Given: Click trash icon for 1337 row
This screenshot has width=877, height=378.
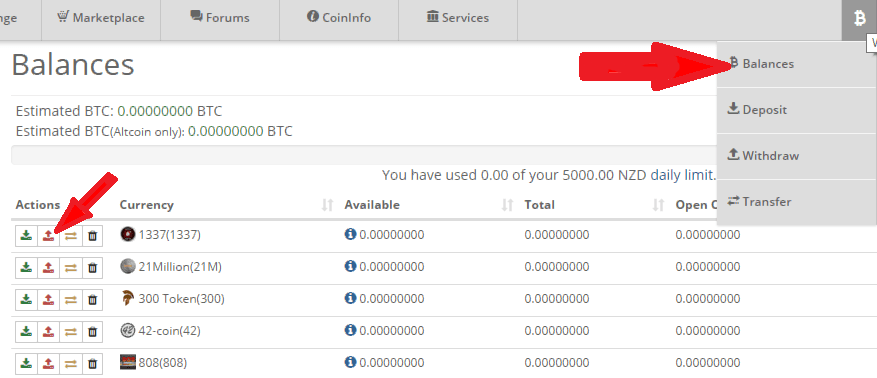Looking at the screenshot, I should tap(92, 236).
